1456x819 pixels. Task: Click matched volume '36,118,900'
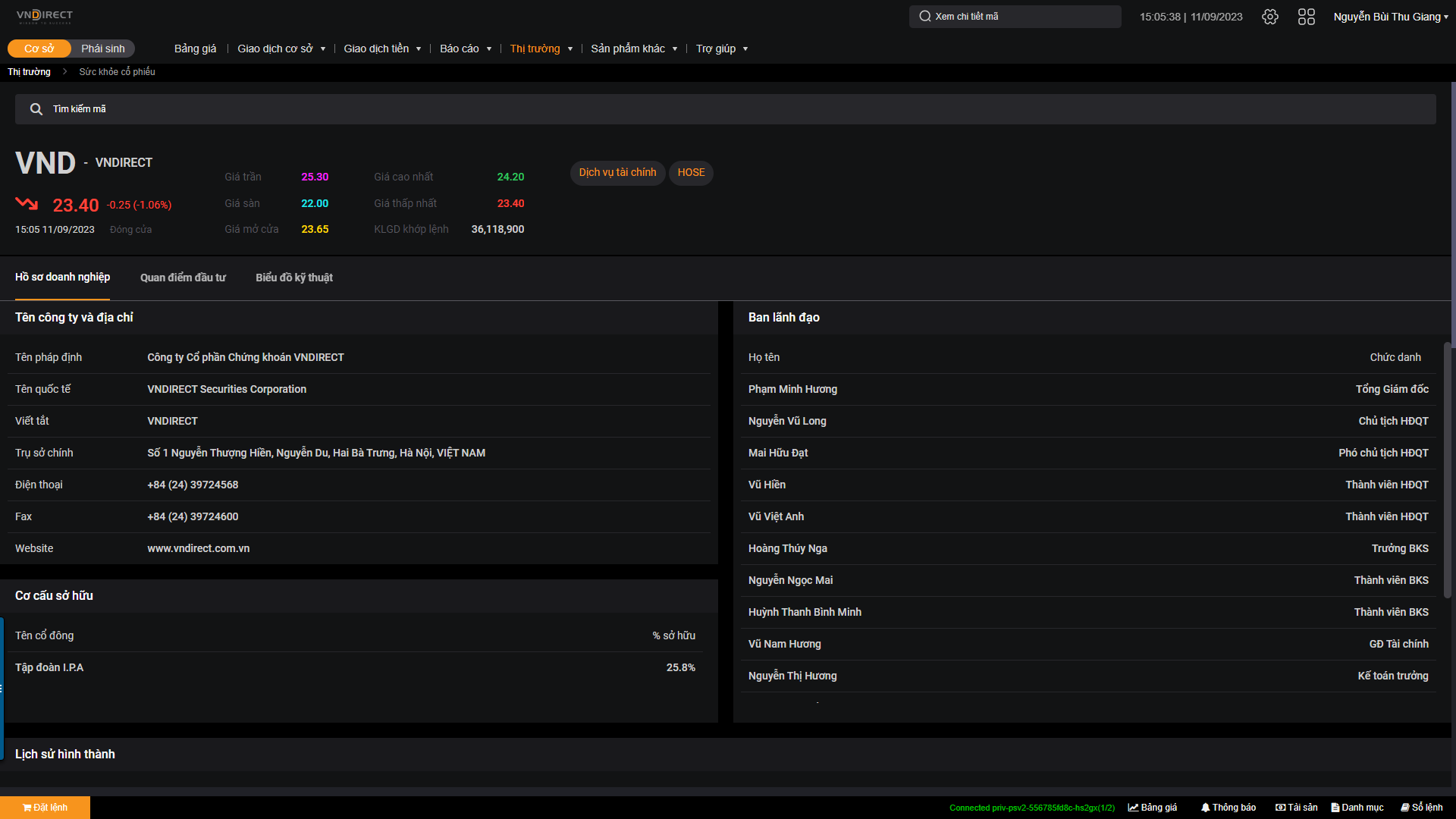pyautogui.click(x=497, y=229)
